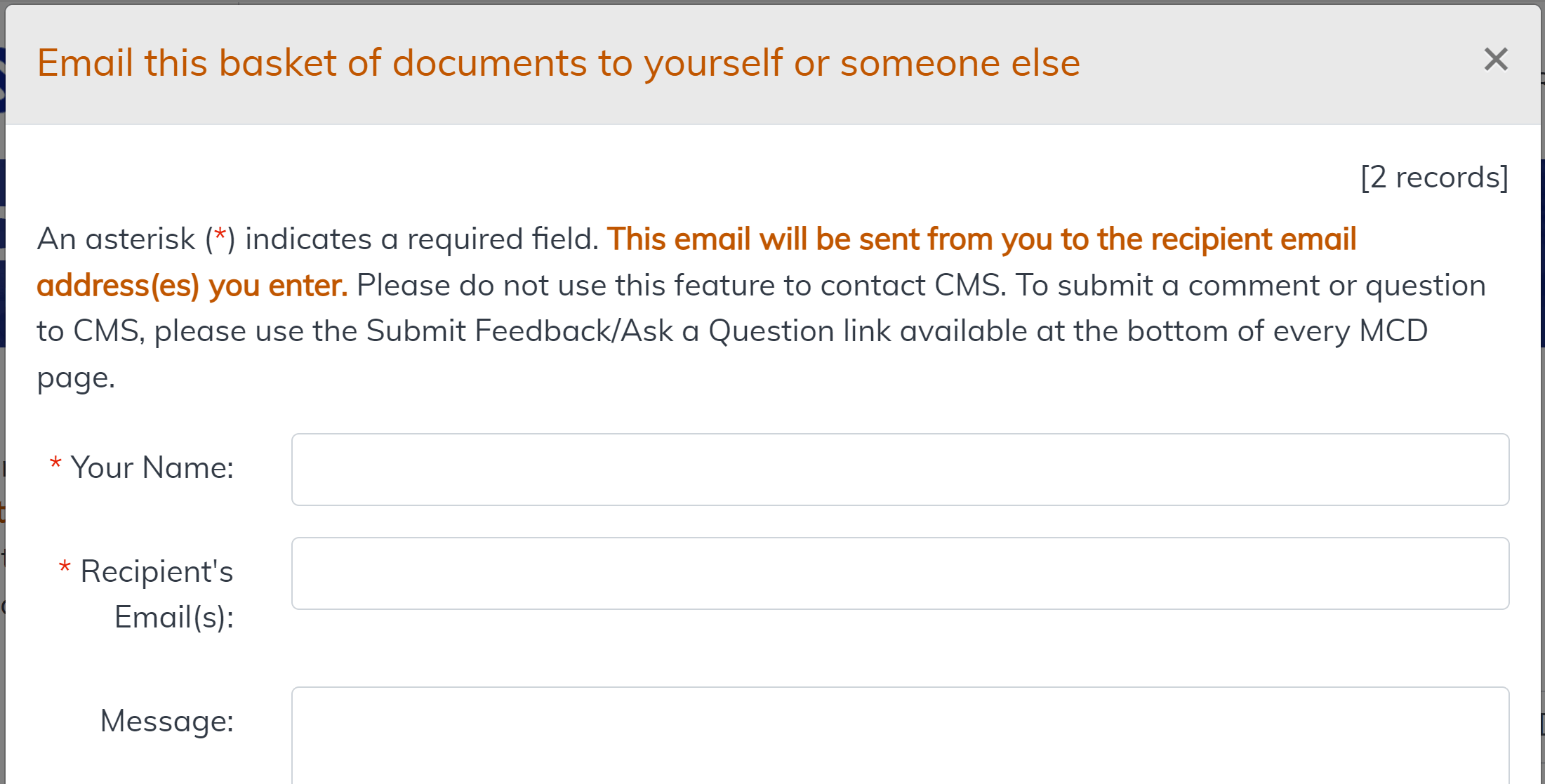
Task: Focus the Recipient's Email(s) input box
Action: [899, 573]
